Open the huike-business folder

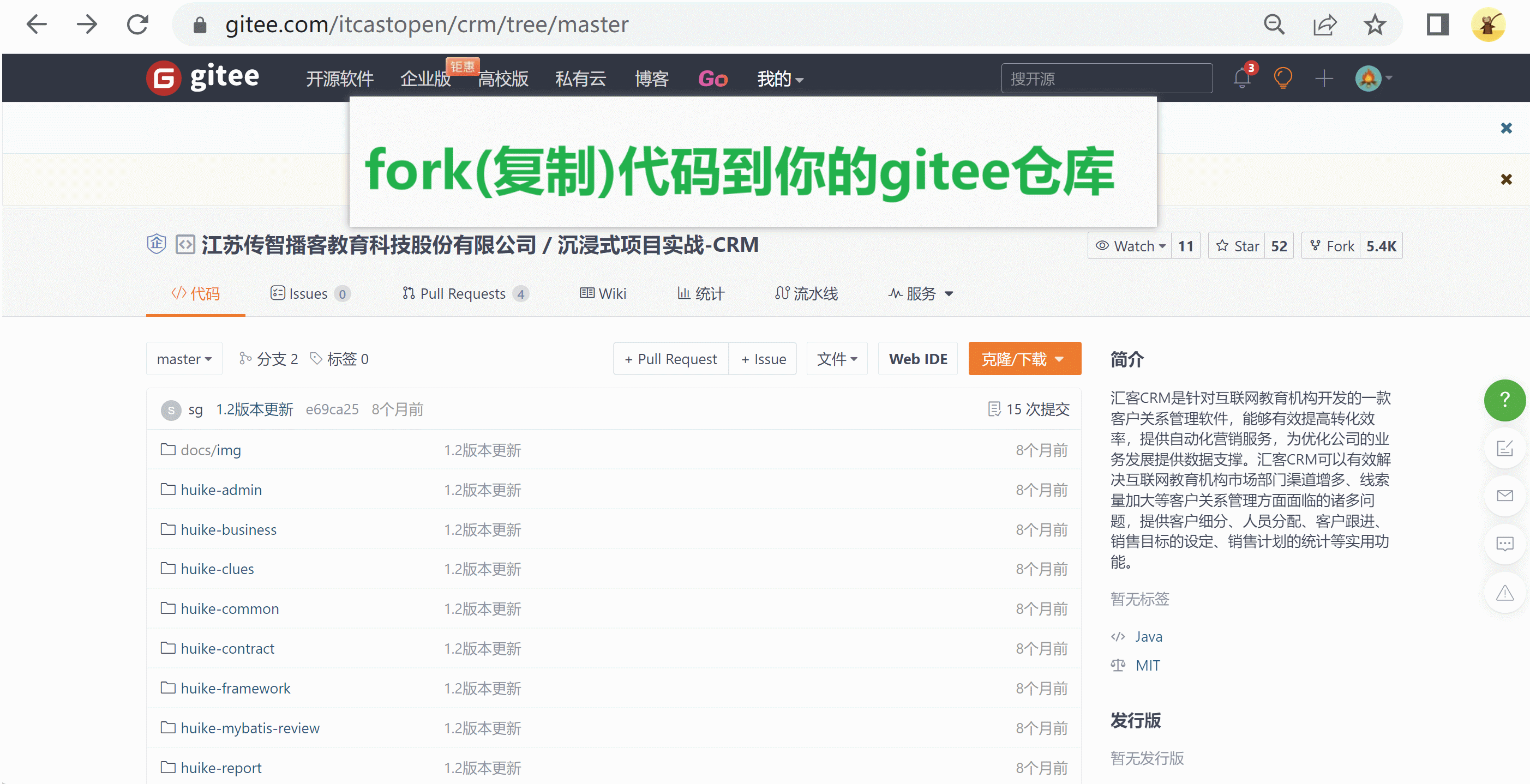point(229,529)
